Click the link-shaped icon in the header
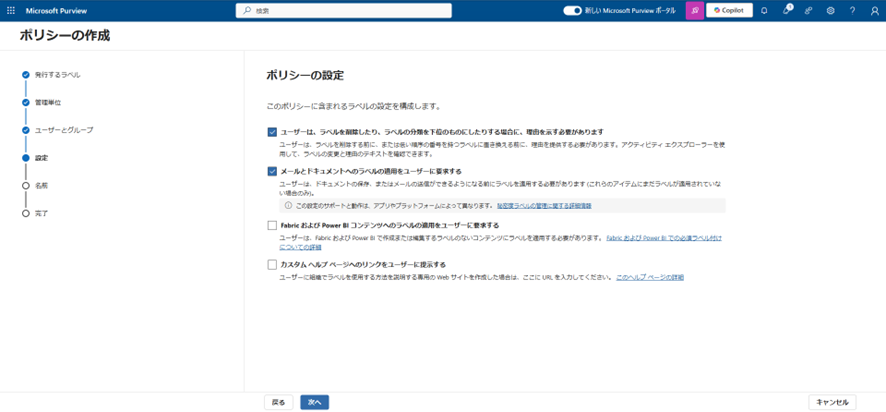 click(809, 10)
